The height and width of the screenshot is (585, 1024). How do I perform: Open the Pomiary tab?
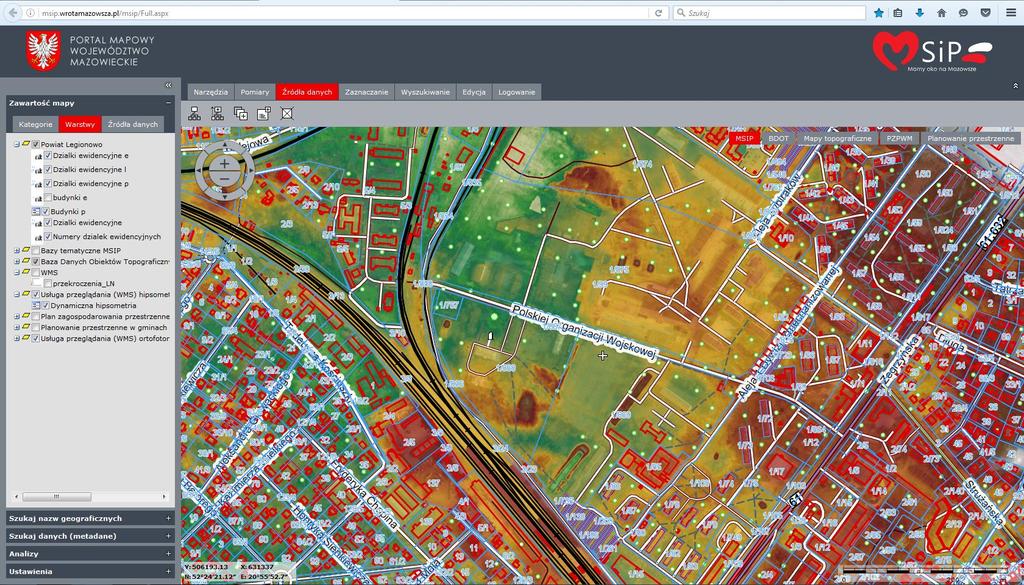[255, 92]
